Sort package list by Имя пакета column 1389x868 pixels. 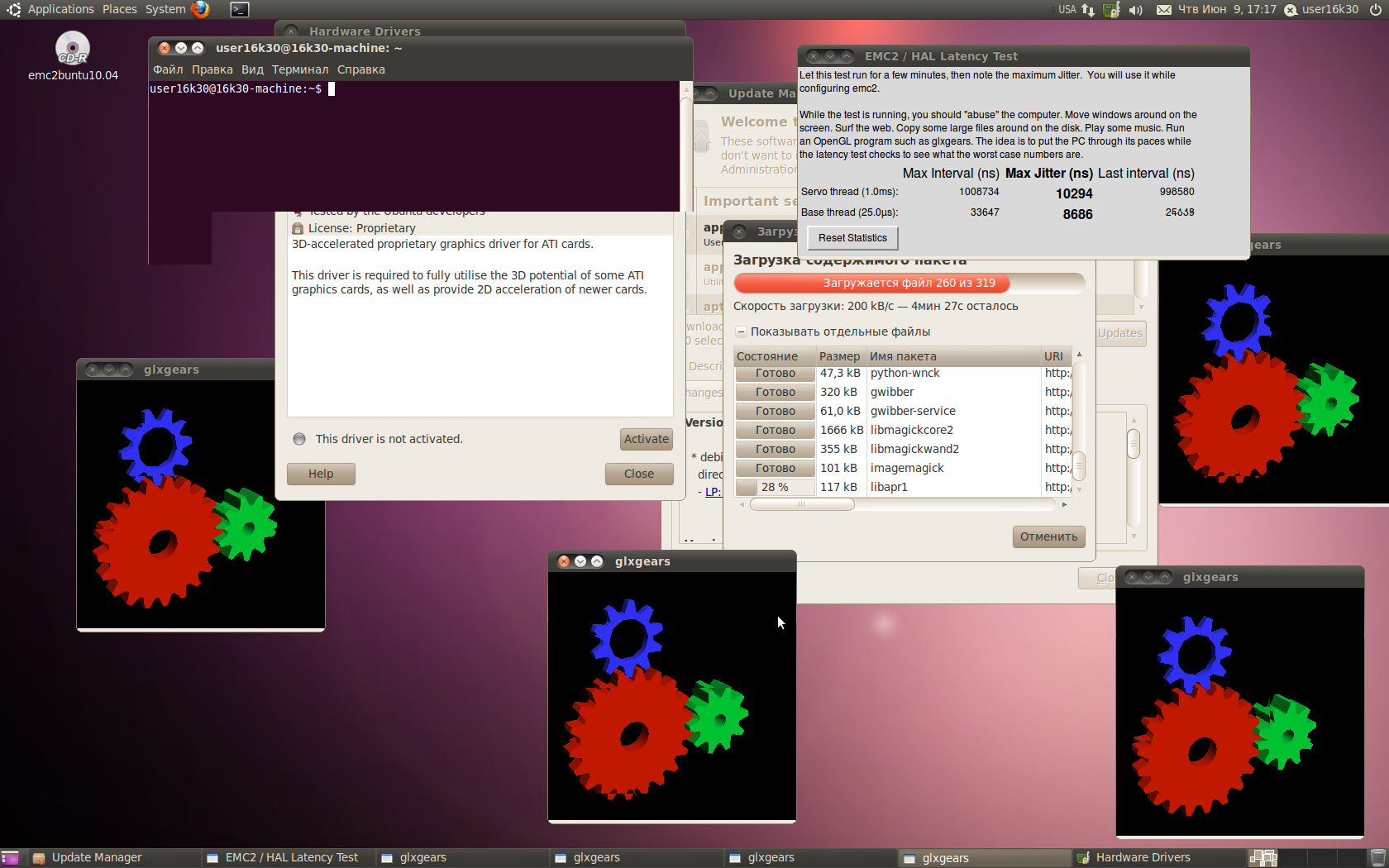pyautogui.click(x=953, y=356)
